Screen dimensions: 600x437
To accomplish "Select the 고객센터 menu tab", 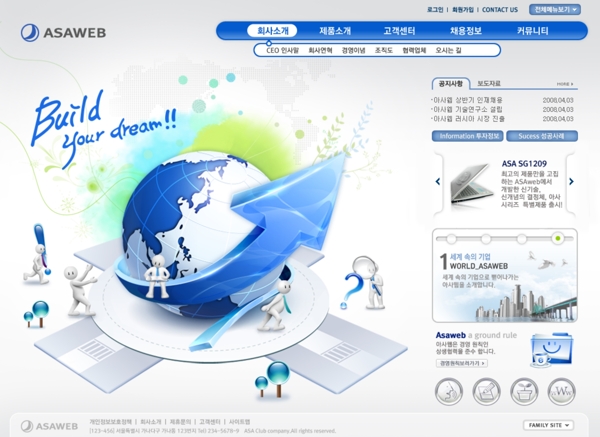I will tap(399, 31).
